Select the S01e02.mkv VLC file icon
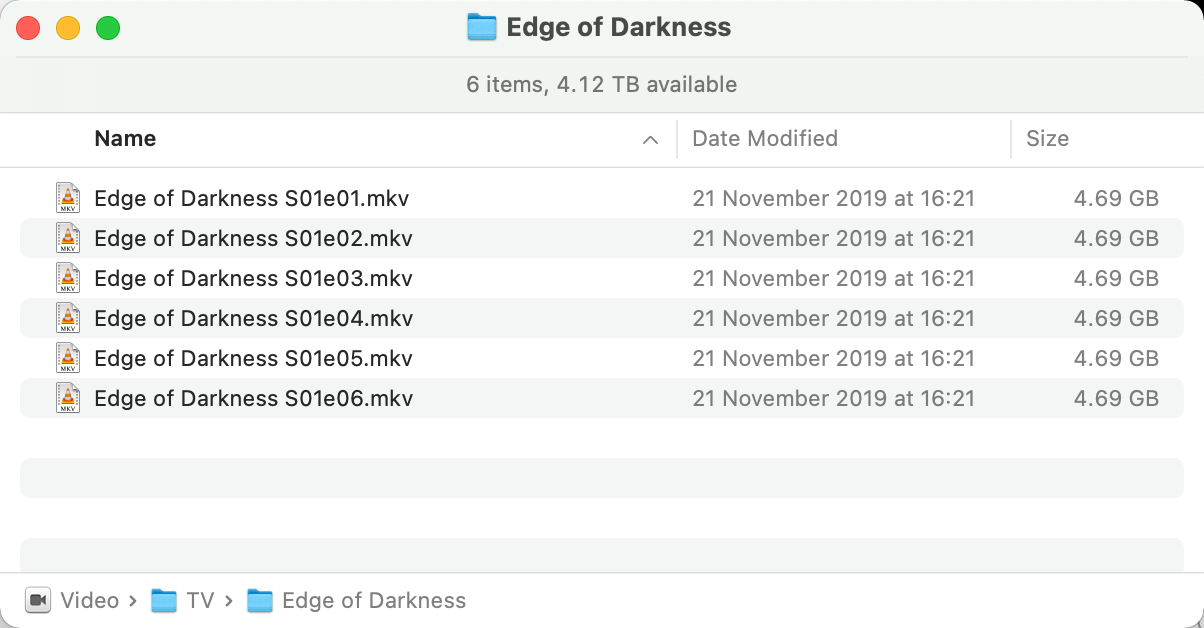This screenshot has height=628, width=1204. point(68,238)
